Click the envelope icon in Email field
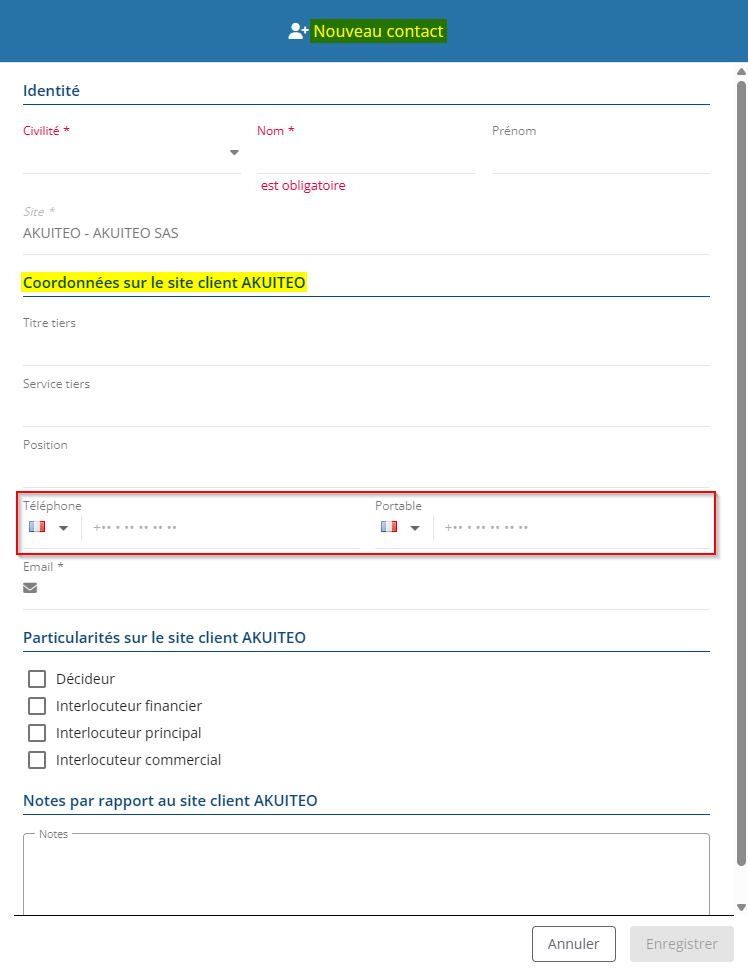Screen dimensions: 748x971 tap(30, 588)
